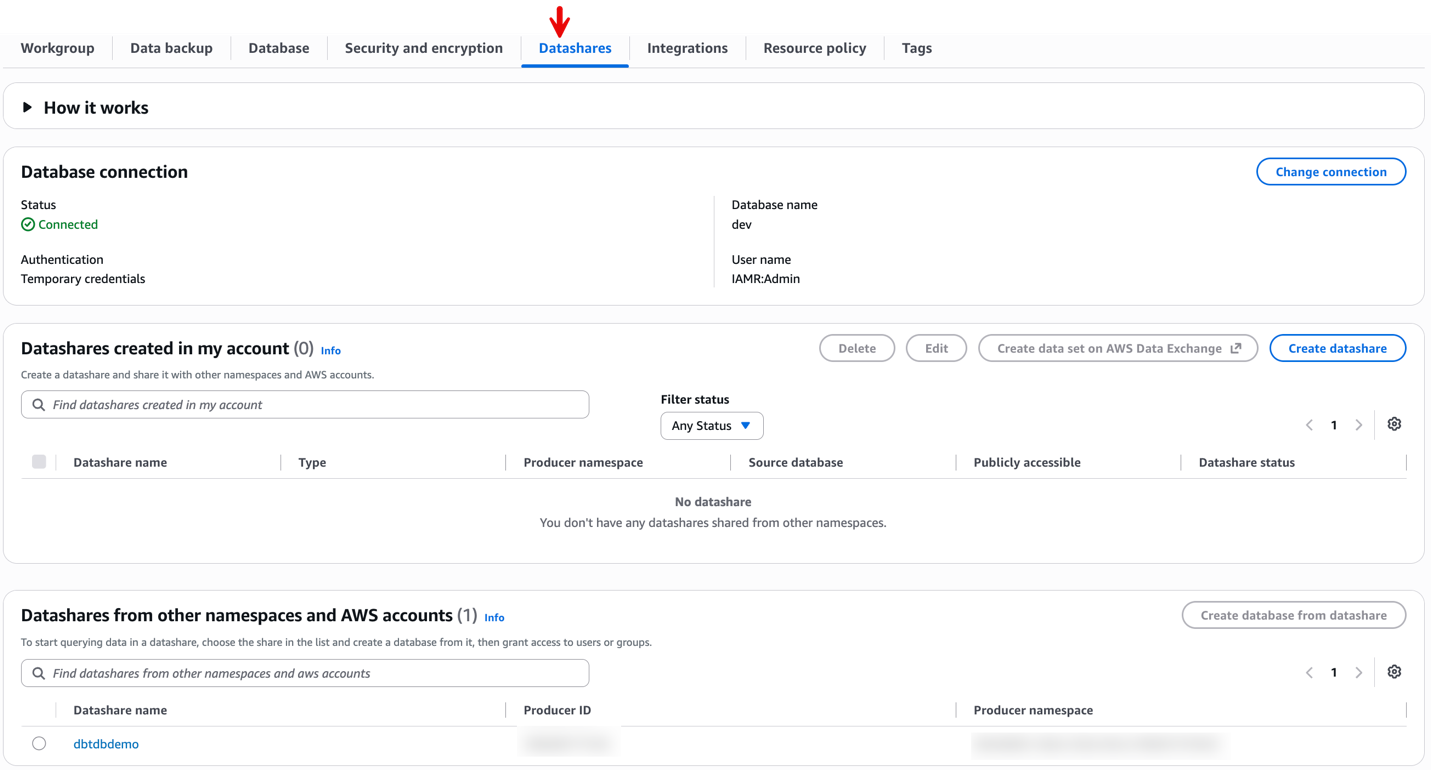Click the Datashare name header in my account table

pyautogui.click(x=120, y=462)
